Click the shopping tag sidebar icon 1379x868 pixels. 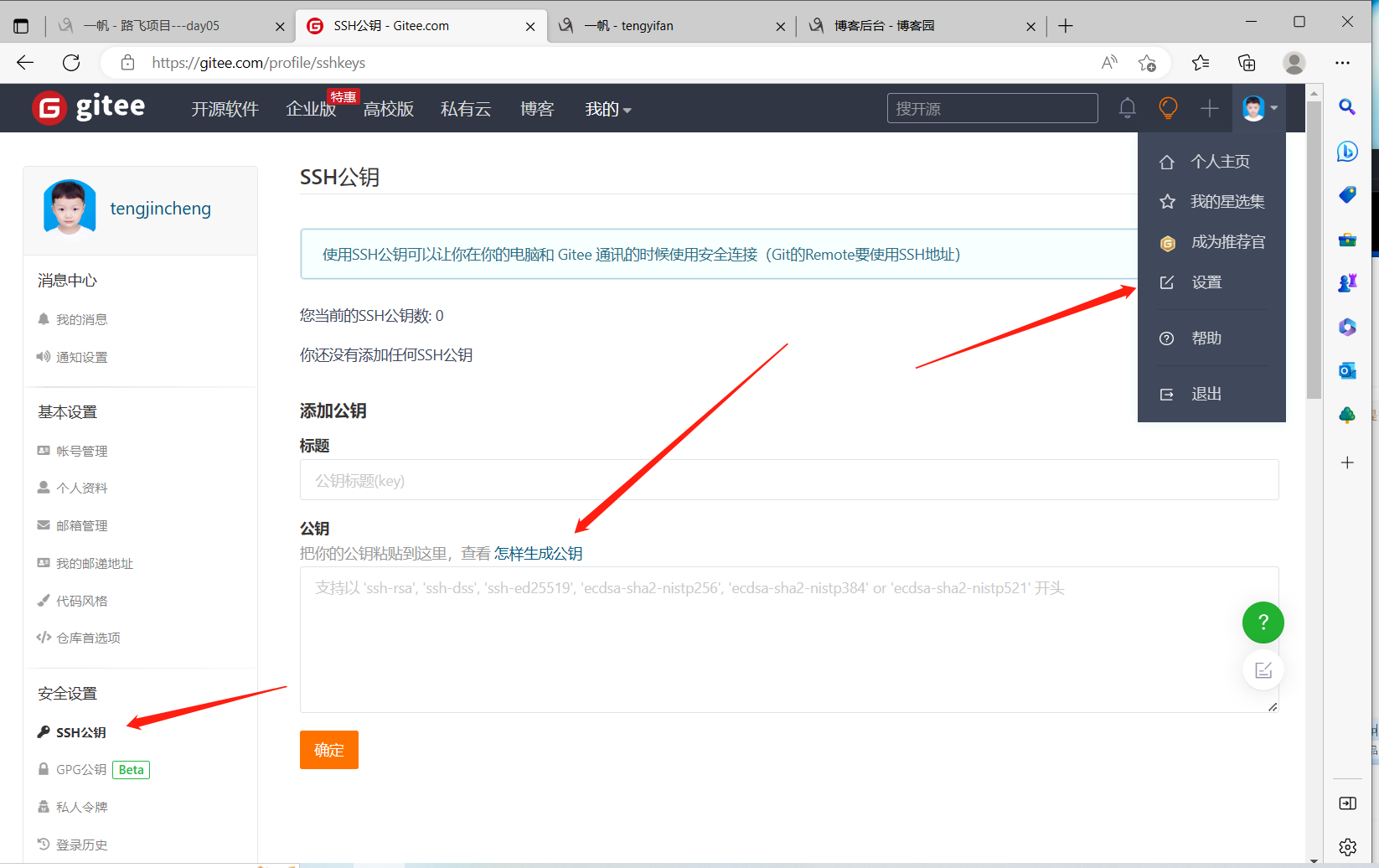click(1347, 195)
